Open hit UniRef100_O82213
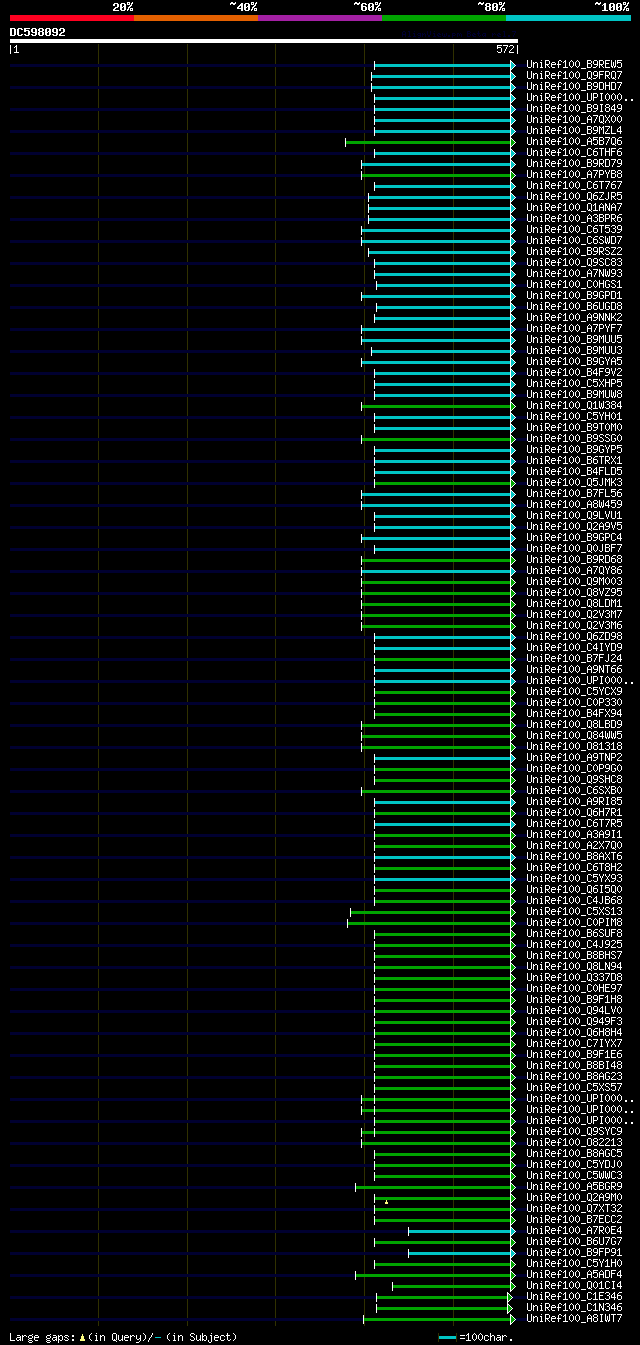 click(x=574, y=1142)
